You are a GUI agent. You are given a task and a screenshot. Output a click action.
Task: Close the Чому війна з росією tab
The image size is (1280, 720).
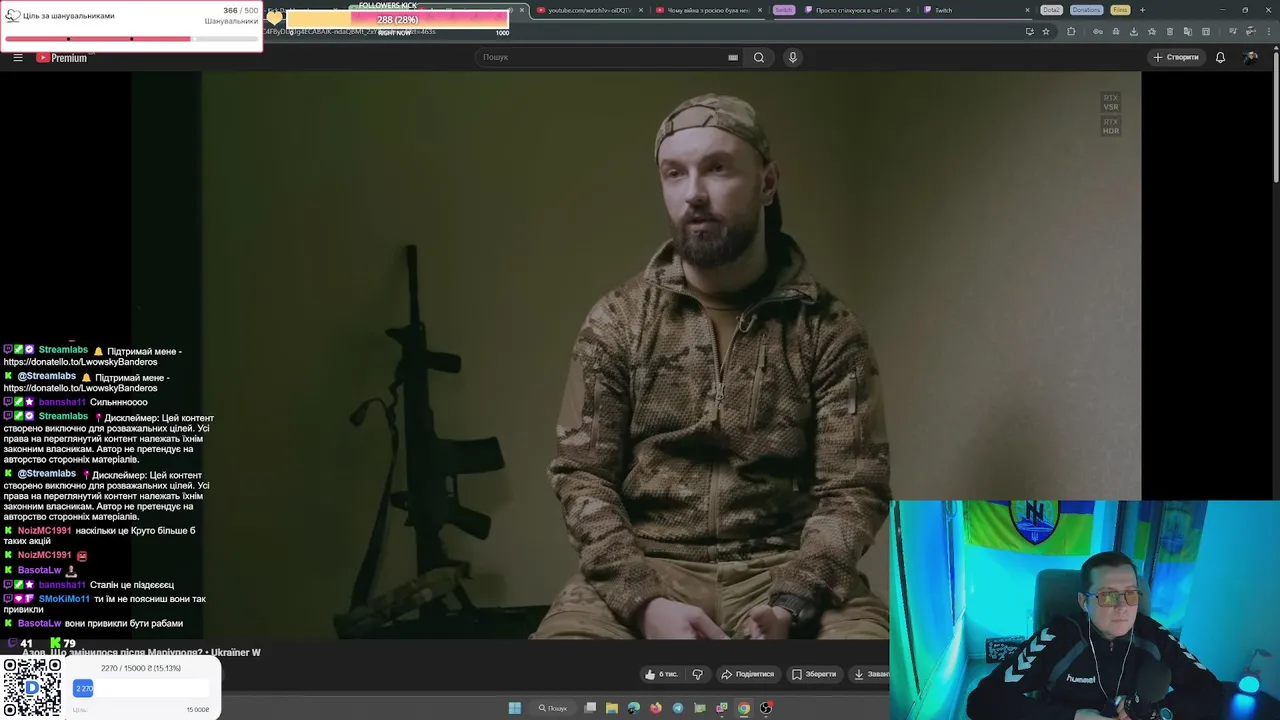click(x=760, y=10)
